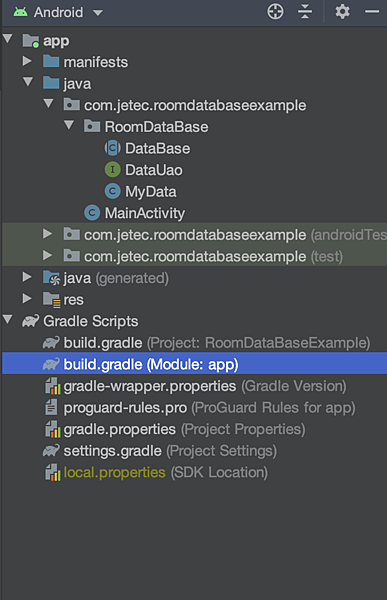This screenshot has height=600, width=387.
Task: Hide the project panel with minus icon
Action: coord(372,12)
